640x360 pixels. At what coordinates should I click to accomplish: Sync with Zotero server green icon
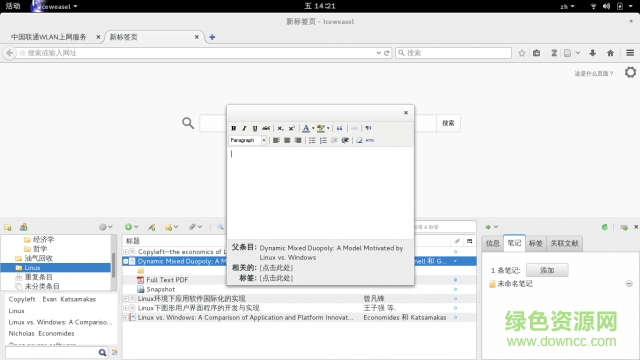click(605, 227)
